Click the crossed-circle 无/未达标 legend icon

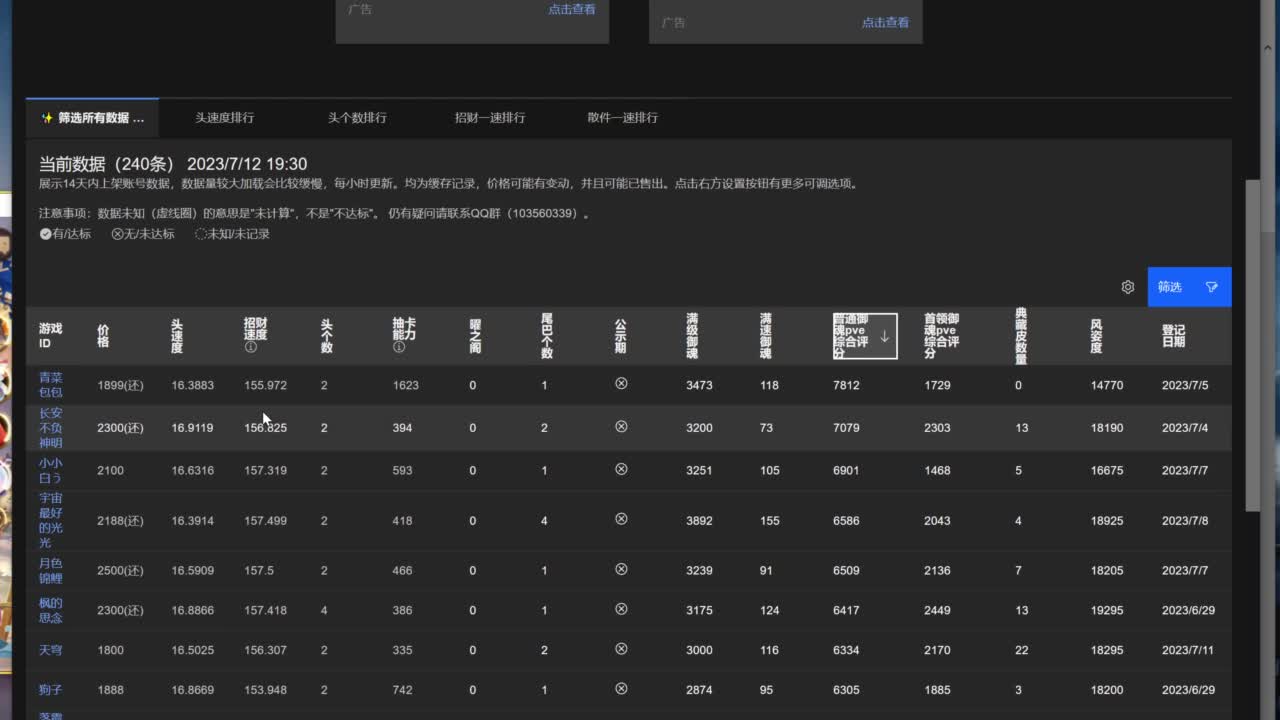click(x=117, y=234)
